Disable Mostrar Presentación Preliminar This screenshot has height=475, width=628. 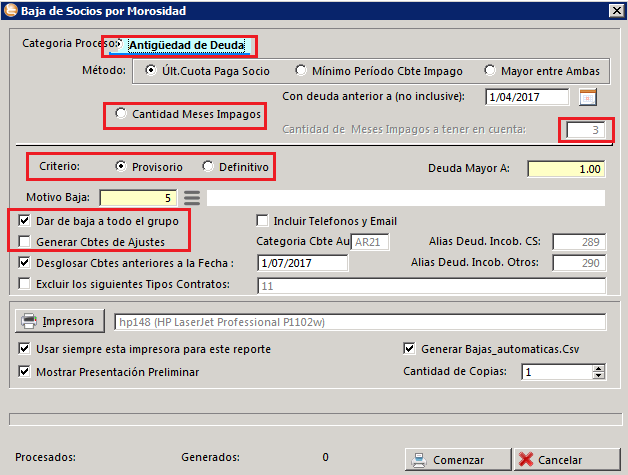[x=25, y=371]
